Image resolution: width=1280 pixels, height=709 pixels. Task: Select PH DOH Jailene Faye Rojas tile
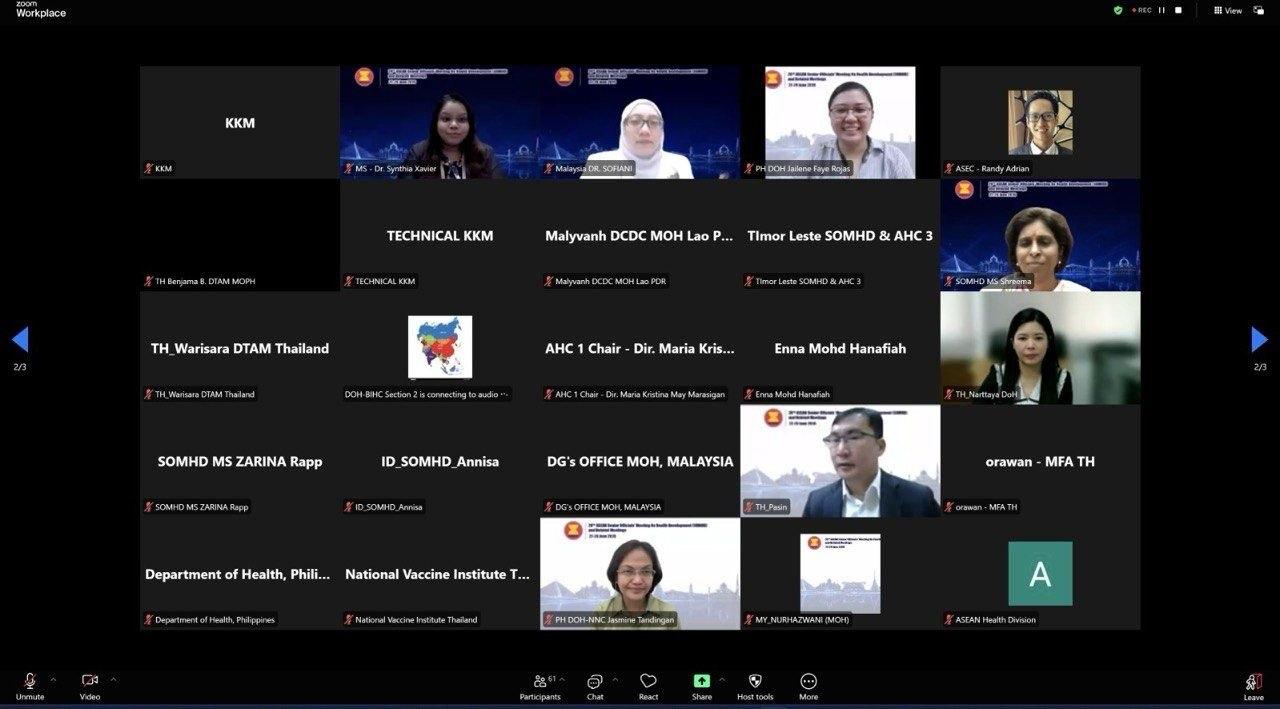840,122
